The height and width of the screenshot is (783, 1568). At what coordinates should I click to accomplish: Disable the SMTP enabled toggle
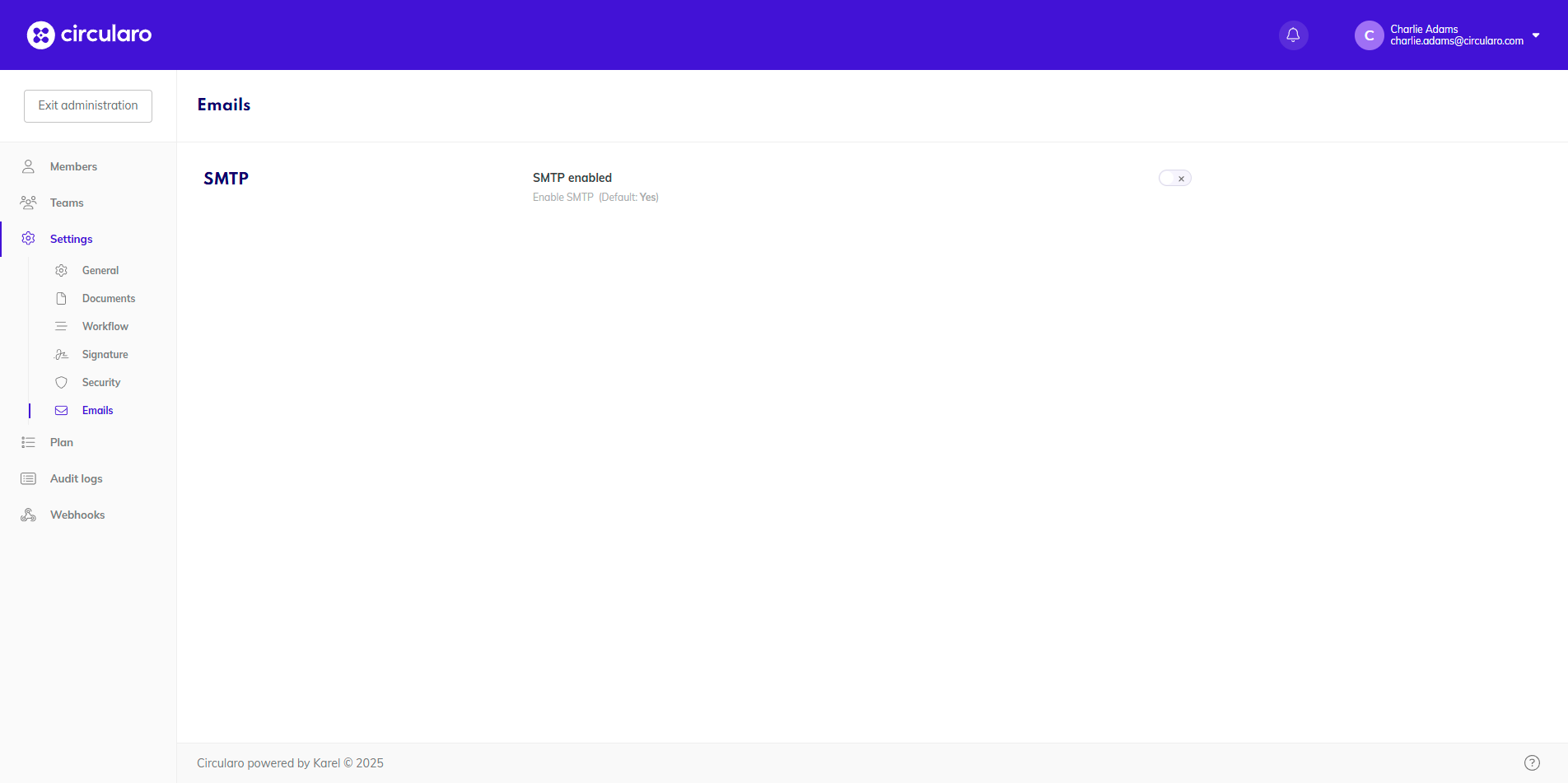tap(1174, 178)
